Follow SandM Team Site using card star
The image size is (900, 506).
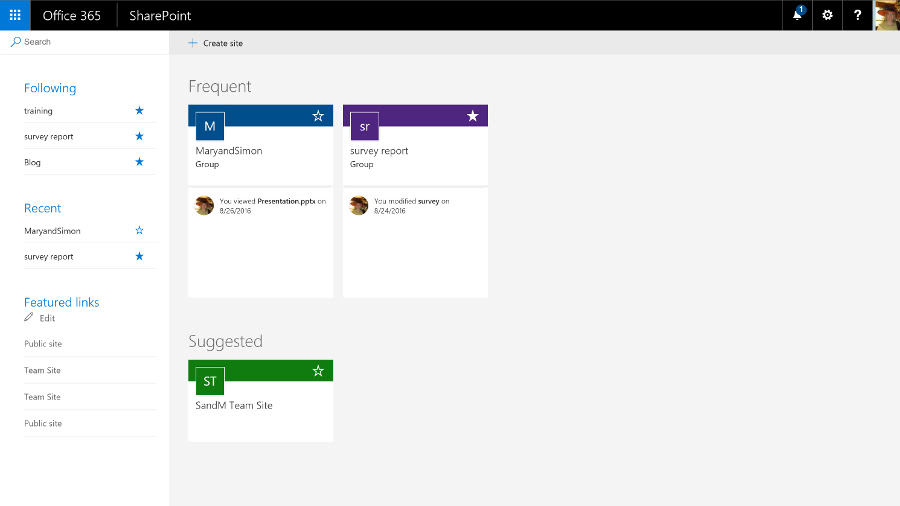(x=318, y=371)
